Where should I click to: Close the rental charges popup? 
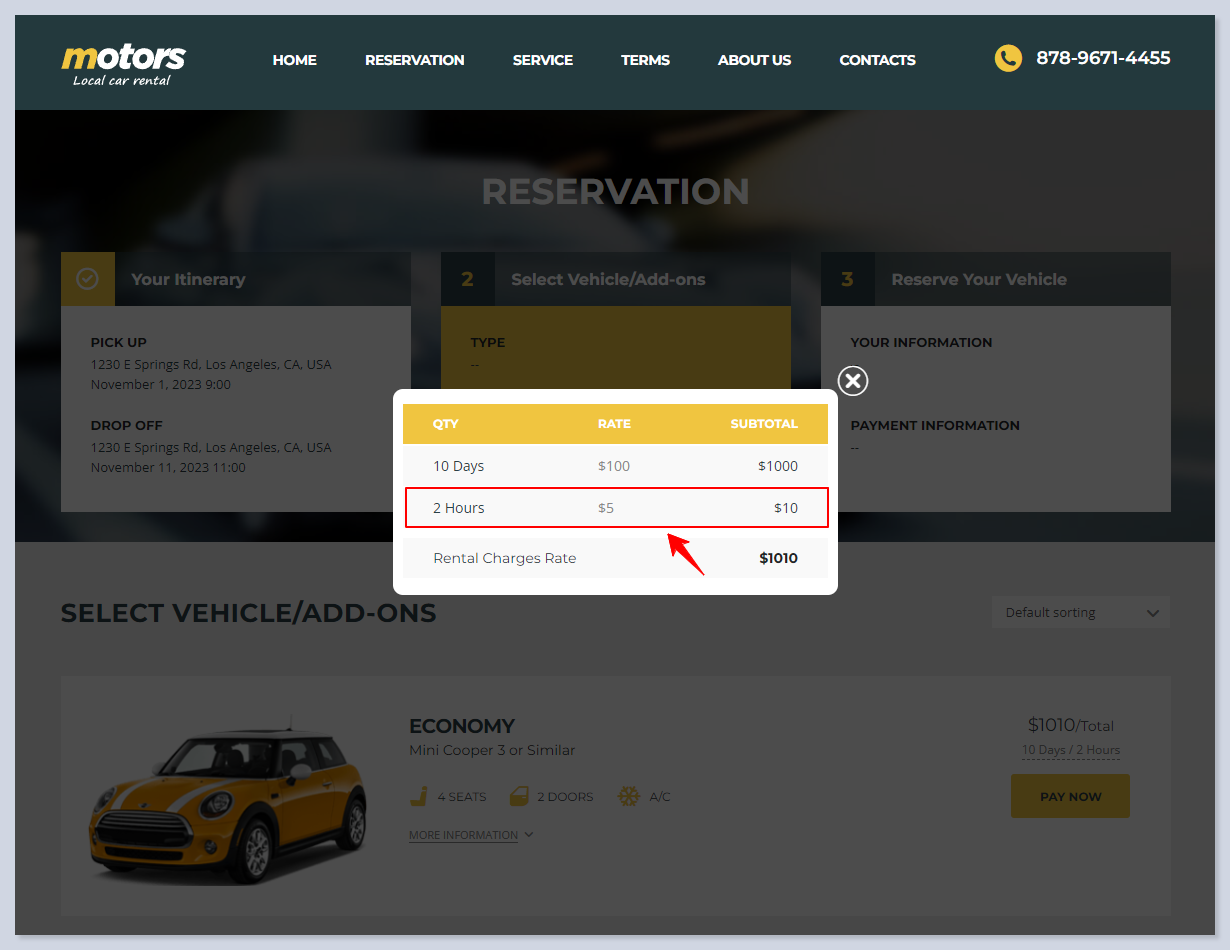852,381
